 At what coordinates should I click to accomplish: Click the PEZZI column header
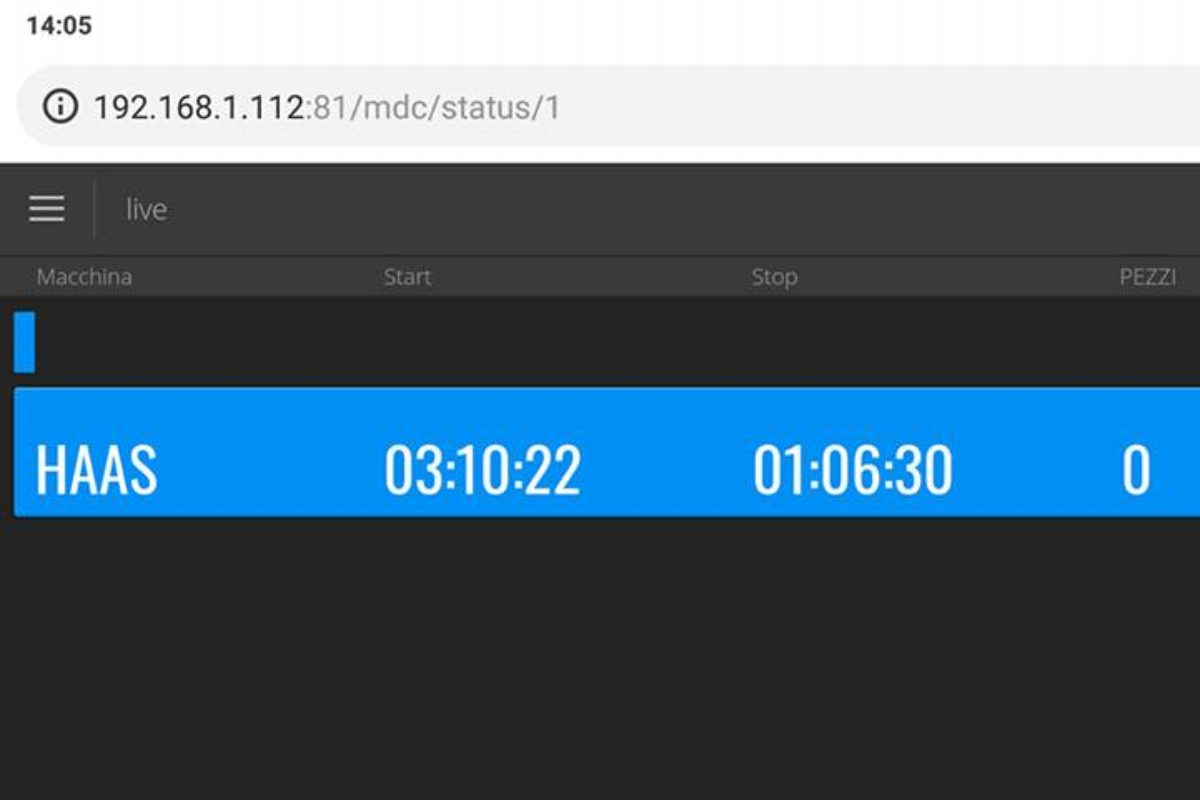pyautogui.click(x=1147, y=277)
